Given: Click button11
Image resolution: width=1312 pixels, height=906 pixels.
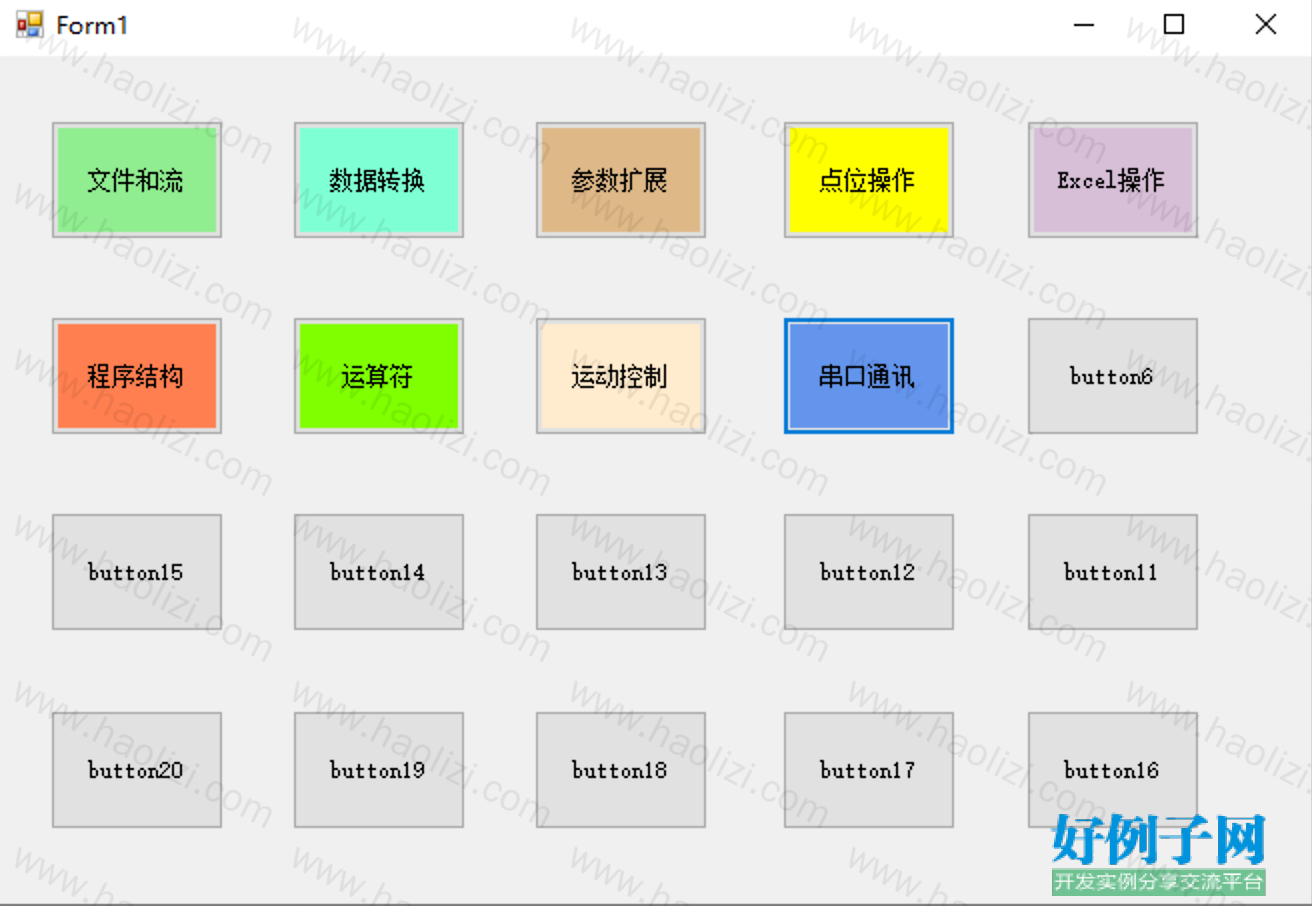Looking at the screenshot, I should point(1113,572).
